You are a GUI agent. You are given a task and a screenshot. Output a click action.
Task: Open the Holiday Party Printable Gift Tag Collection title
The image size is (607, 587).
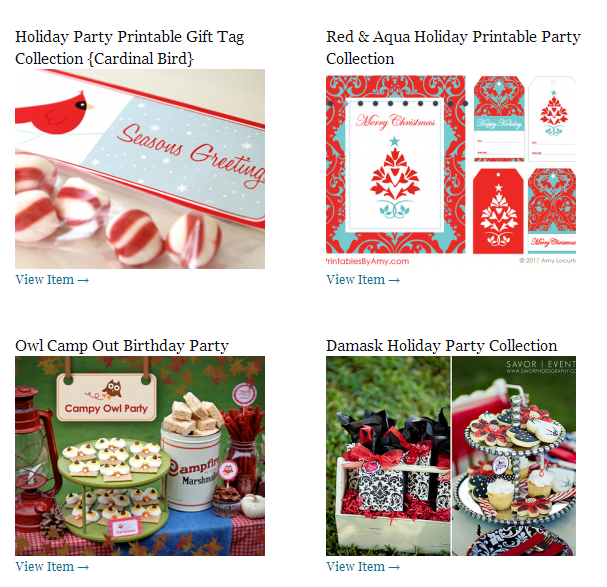pos(130,48)
